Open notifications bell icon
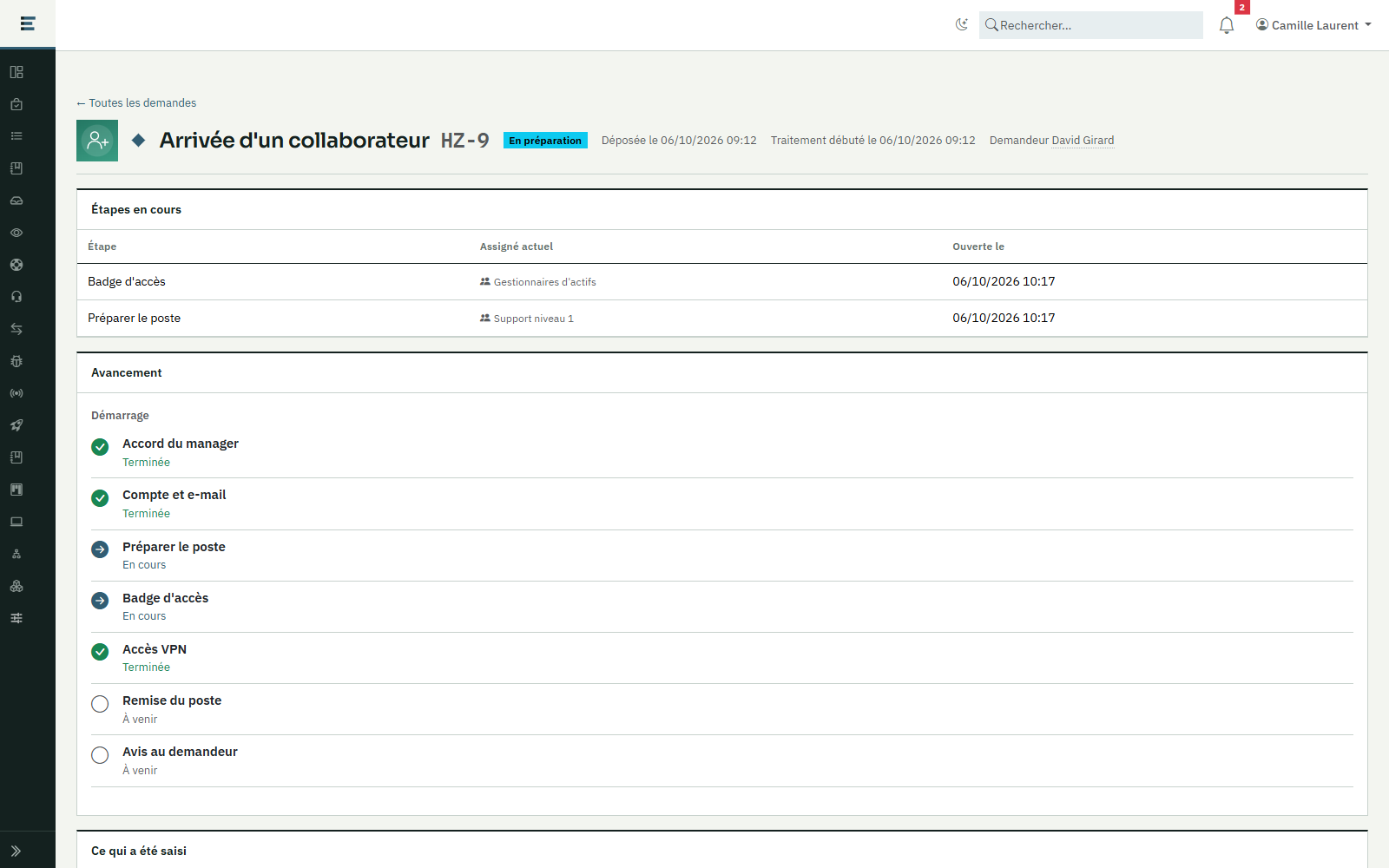Image resolution: width=1389 pixels, height=868 pixels. [x=1227, y=25]
